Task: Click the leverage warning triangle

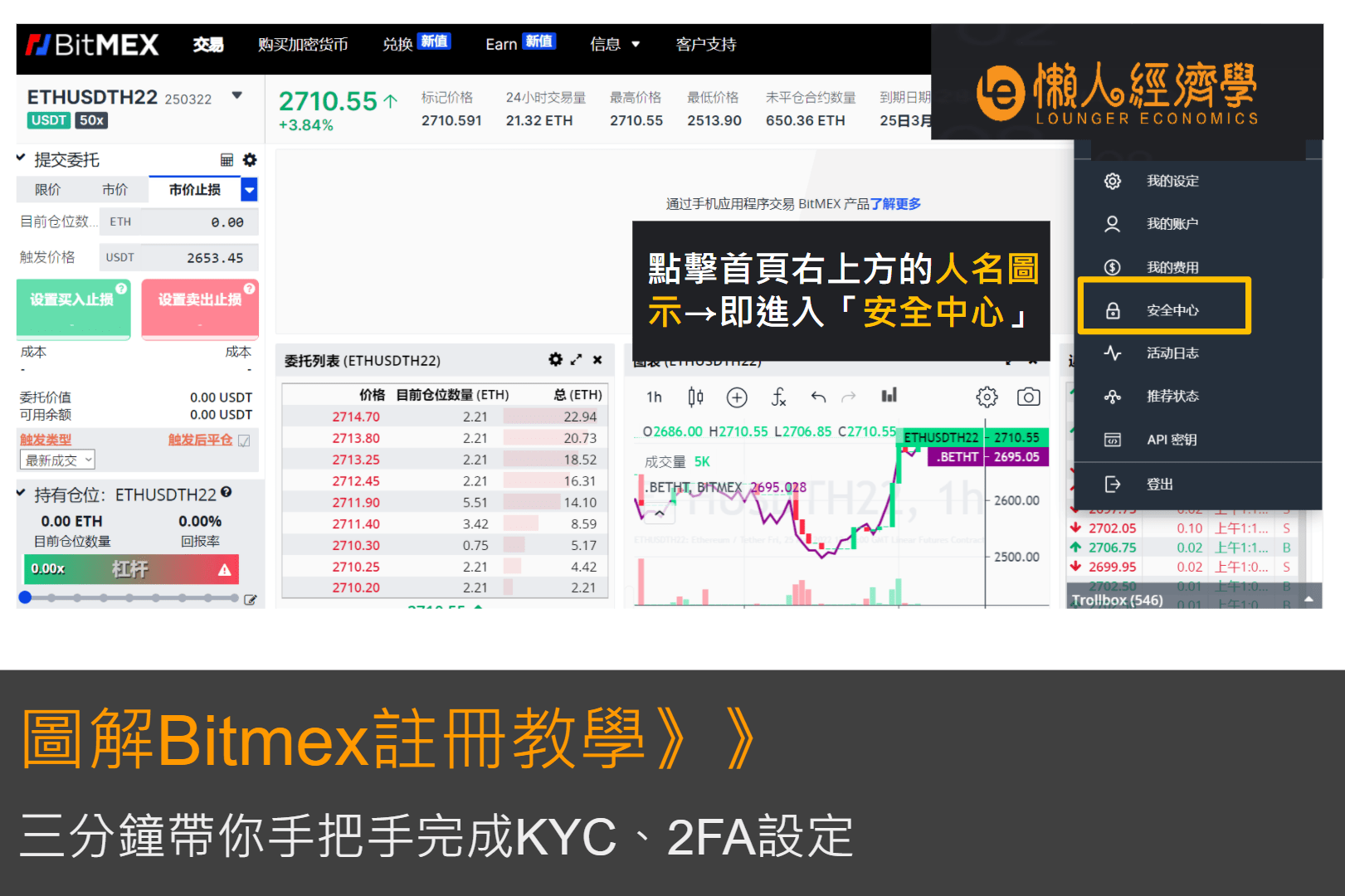Action: pyautogui.click(x=224, y=570)
